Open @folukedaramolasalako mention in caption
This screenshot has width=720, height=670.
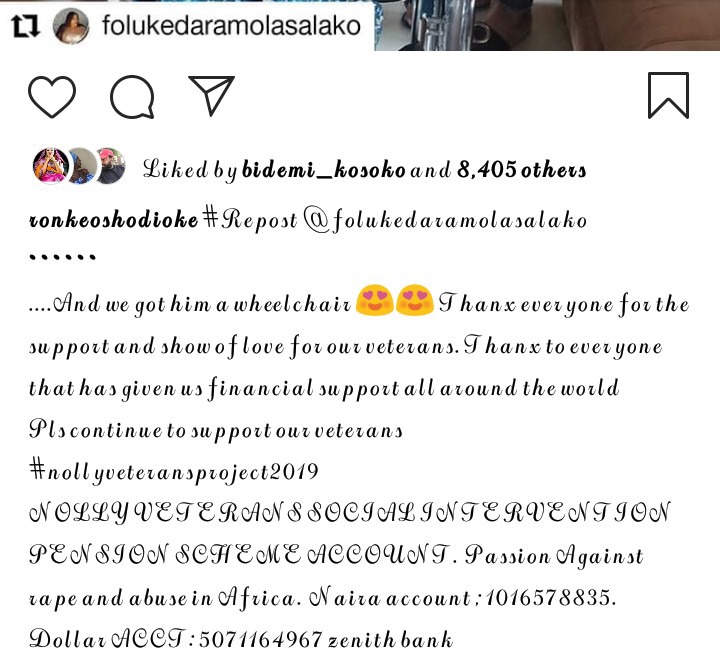pos(445,220)
